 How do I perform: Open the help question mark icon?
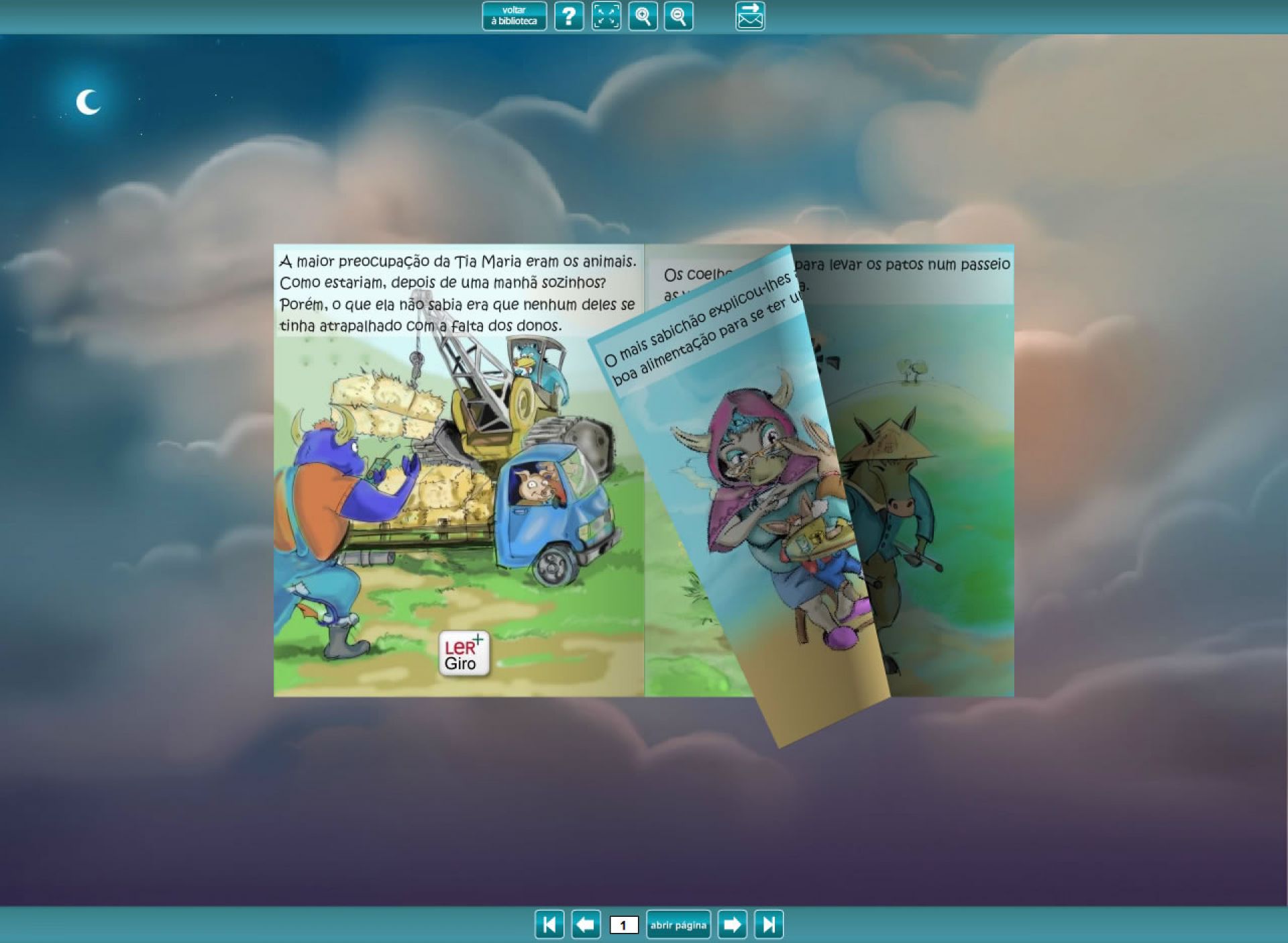click(569, 16)
